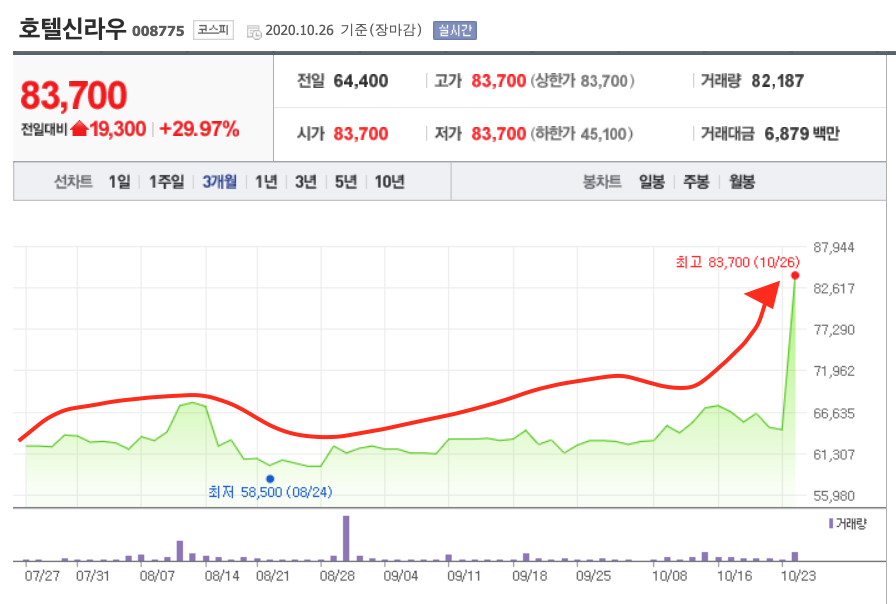Click the 10/23 date label on the x-axis
The height and width of the screenshot is (604, 896).
tap(798, 575)
